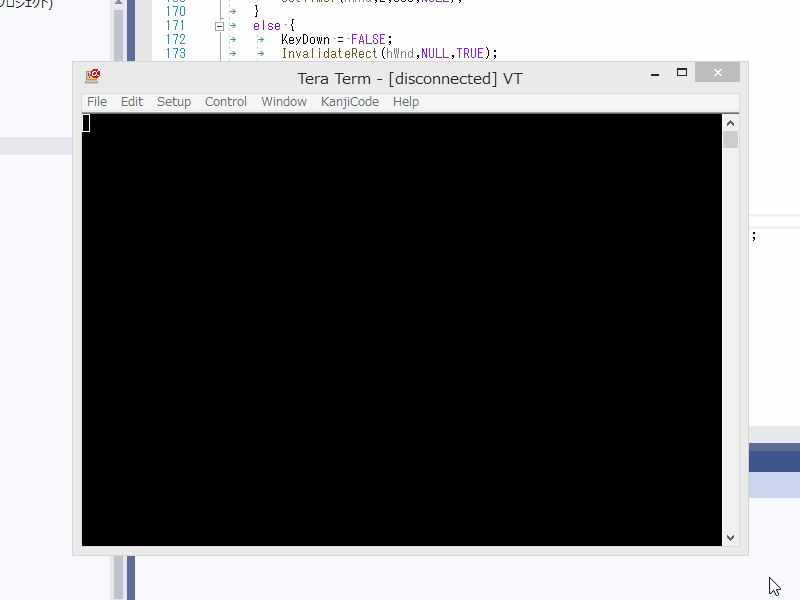The height and width of the screenshot is (600, 800).
Task: Open the Help menu
Action: click(406, 102)
